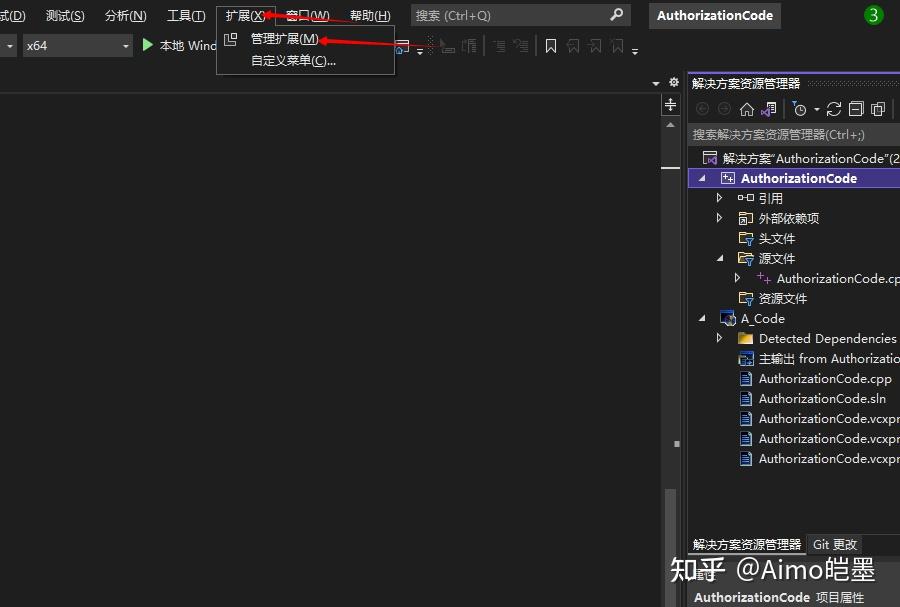The image size is (900, 607).
Task: Toggle a bookmark using the bookmark toolbar icon
Action: (551, 44)
